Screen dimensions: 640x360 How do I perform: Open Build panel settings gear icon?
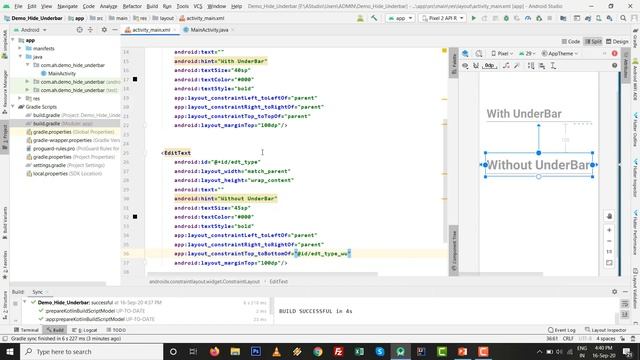coord(614,292)
